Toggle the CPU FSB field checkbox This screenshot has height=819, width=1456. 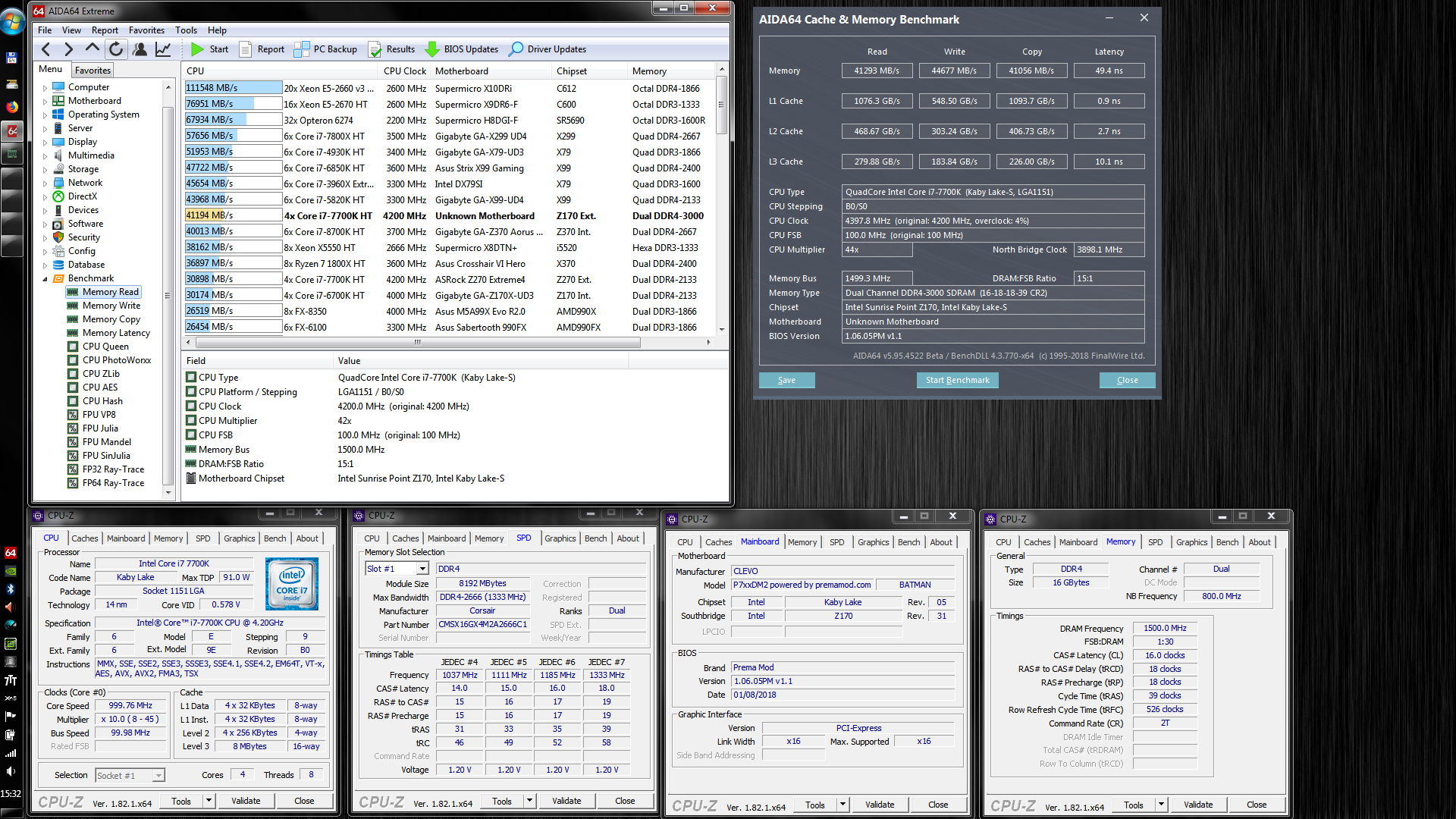pos(191,435)
